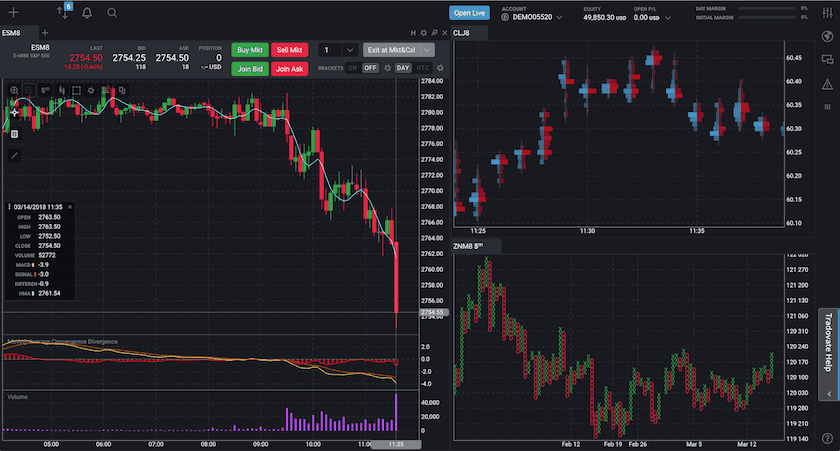Turn brackets ON

click(352, 67)
